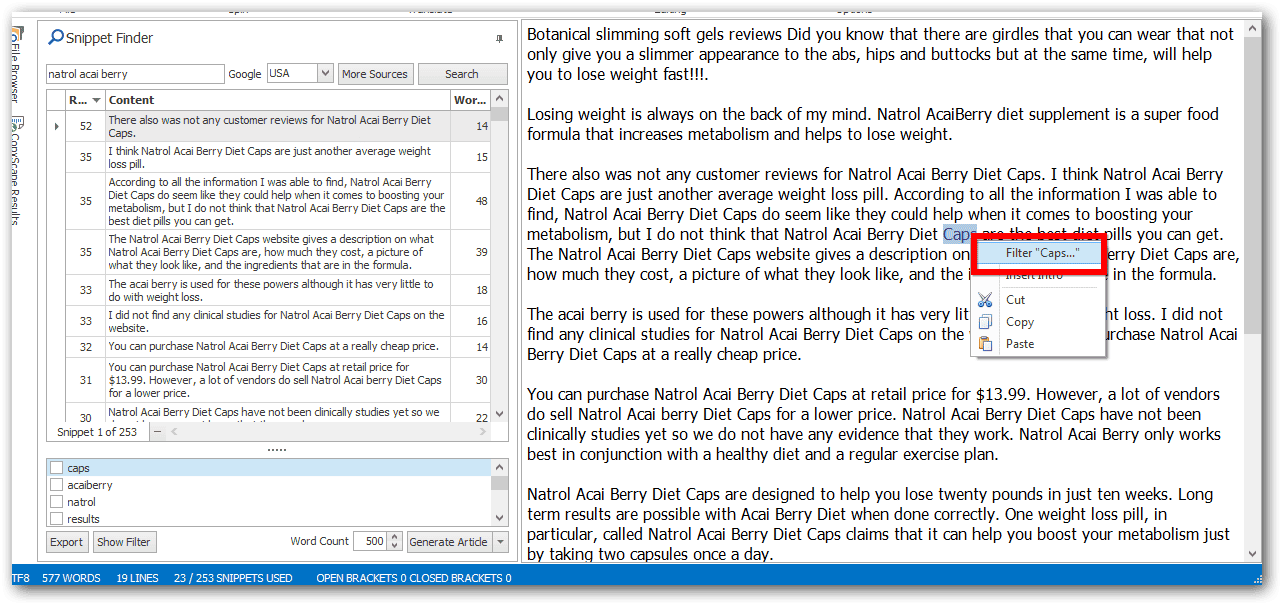Check the 'acaiberry' filter checkbox
This screenshot has height=605, width=1282.
click(x=56, y=485)
